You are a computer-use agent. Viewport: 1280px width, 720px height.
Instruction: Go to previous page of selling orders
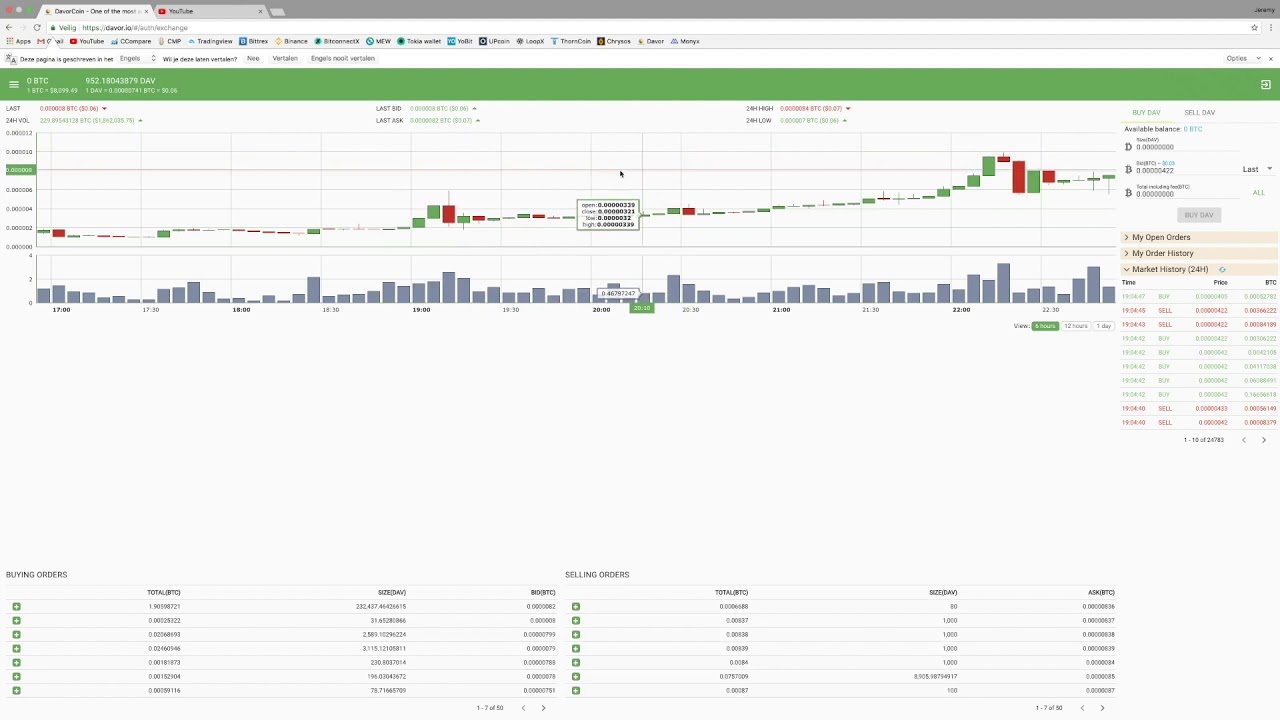click(x=1082, y=708)
